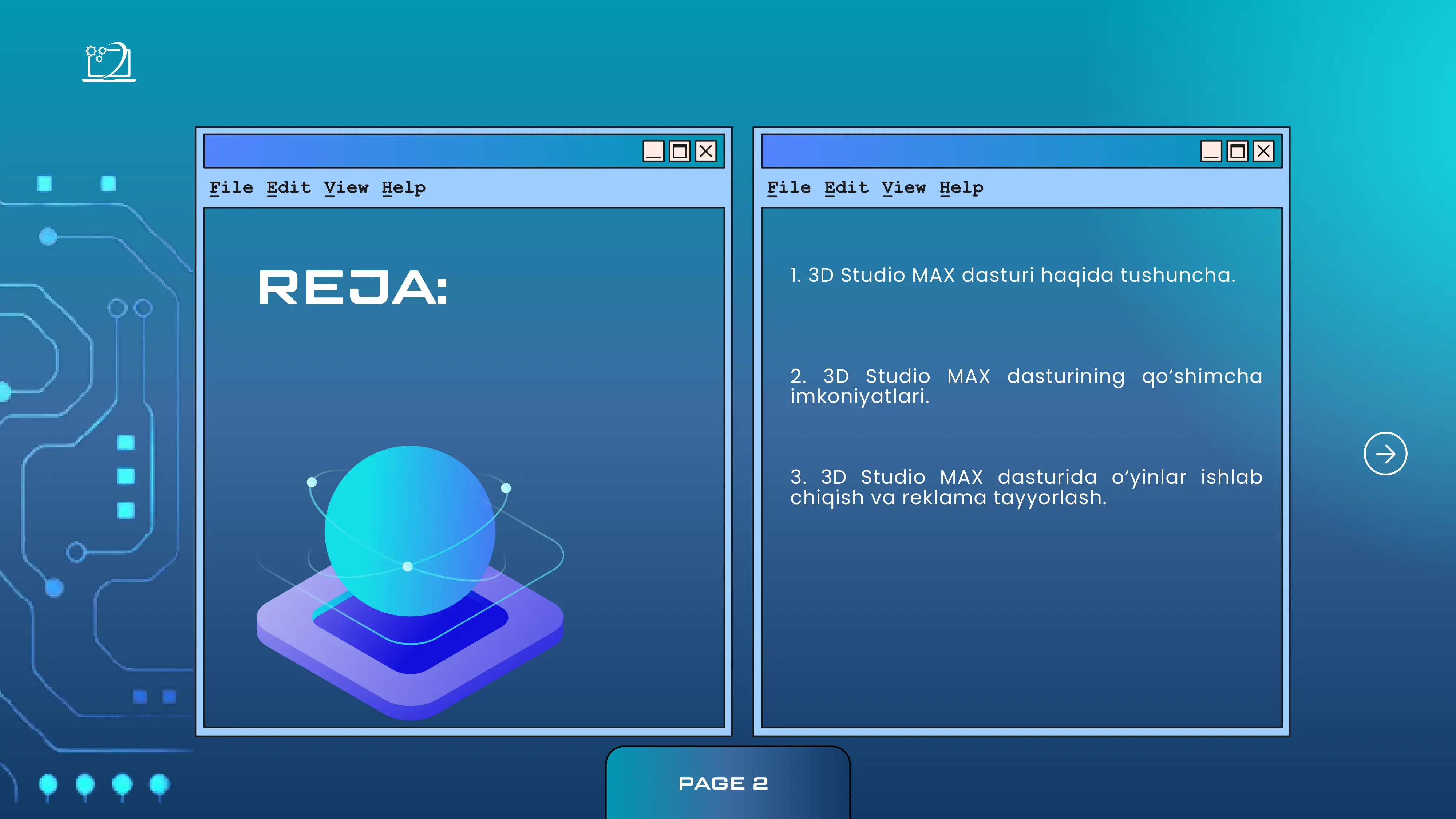This screenshot has width=1456, height=819.
Task: Open File menu in right list window
Action: click(x=789, y=188)
